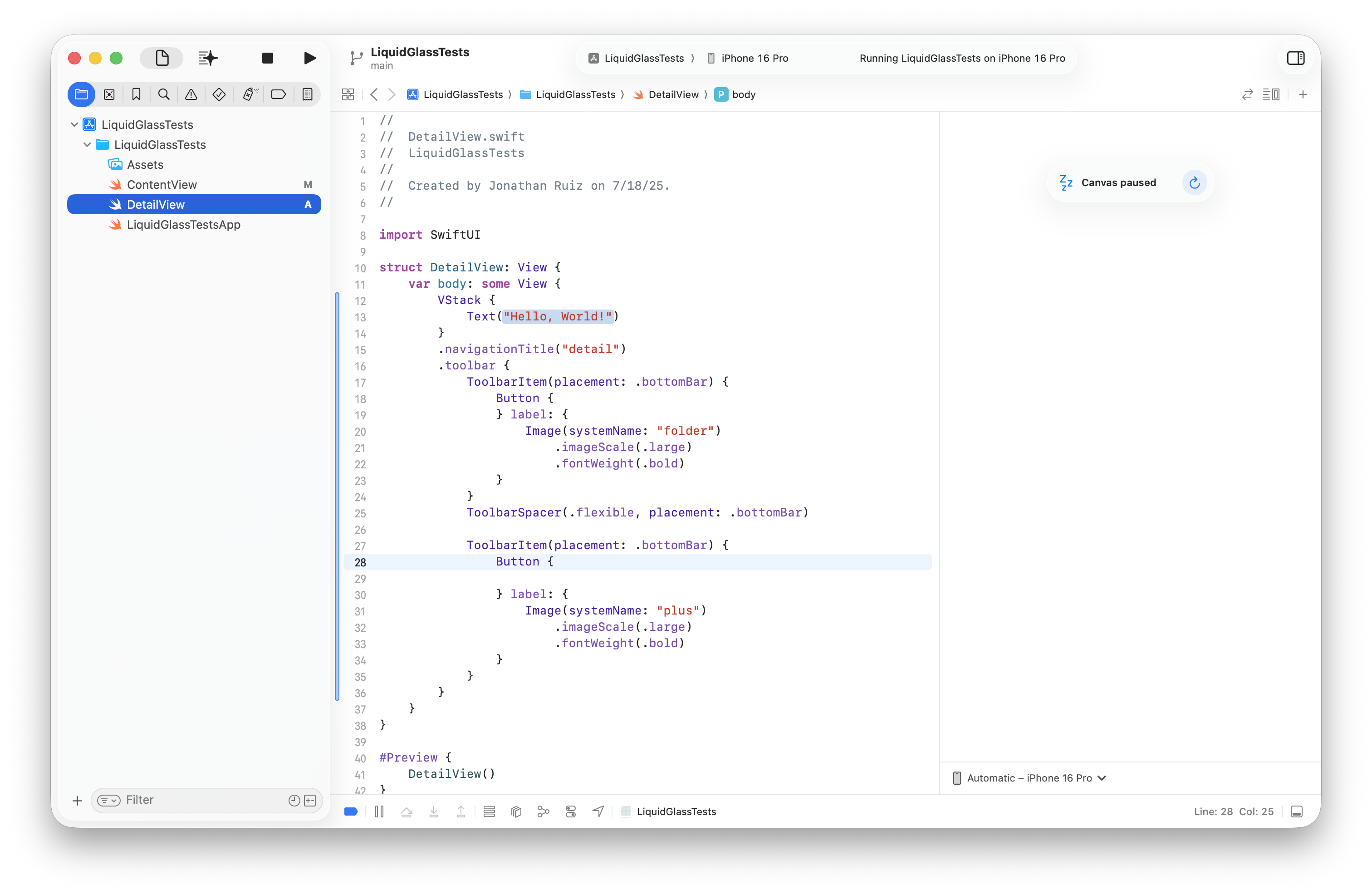Screen dimensions: 1372x895
Task: Toggle source-controlled files filter
Action: (x=310, y=801)
